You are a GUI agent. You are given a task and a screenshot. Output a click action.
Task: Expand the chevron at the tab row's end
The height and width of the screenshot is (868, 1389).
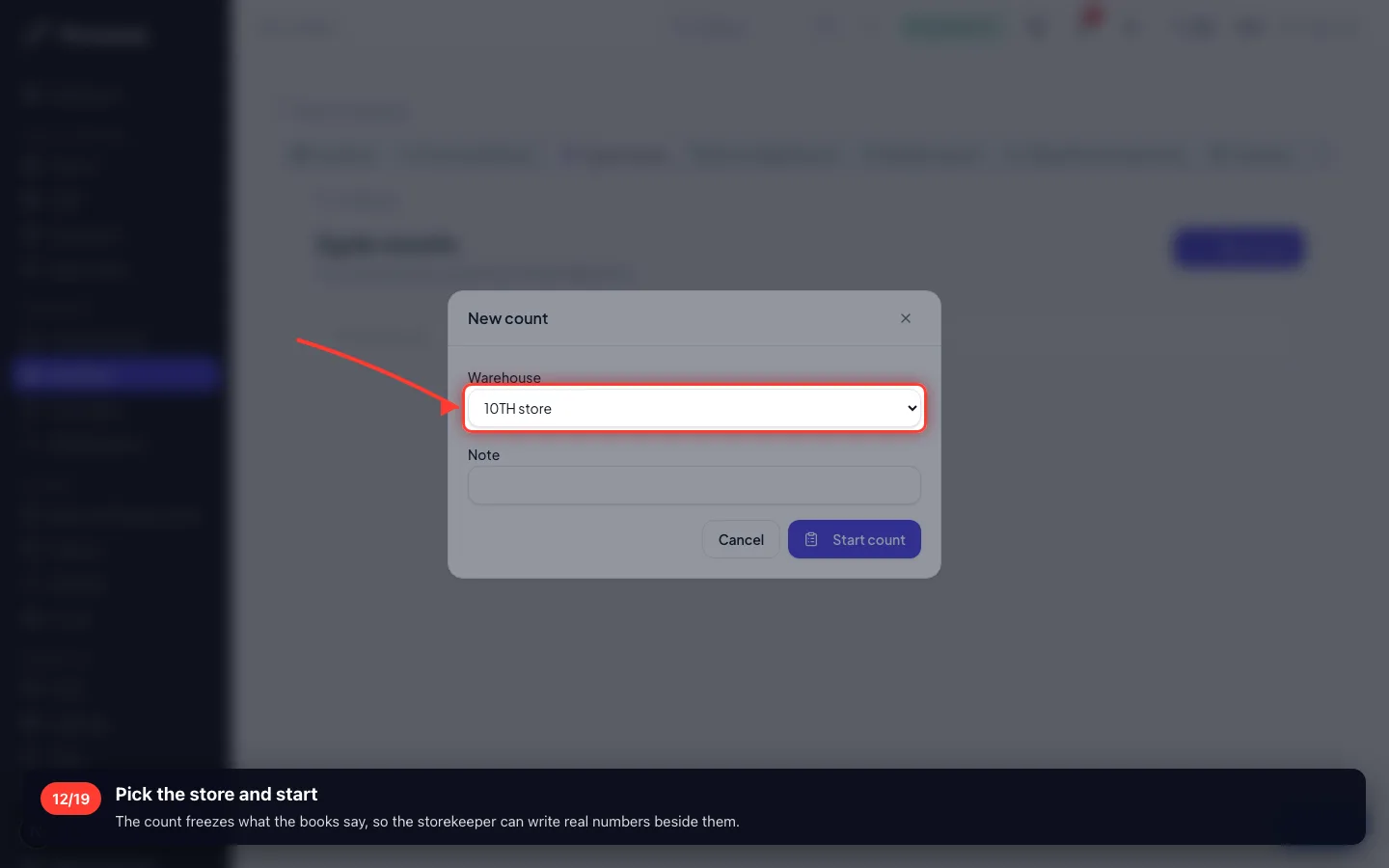pos(1327,154)
